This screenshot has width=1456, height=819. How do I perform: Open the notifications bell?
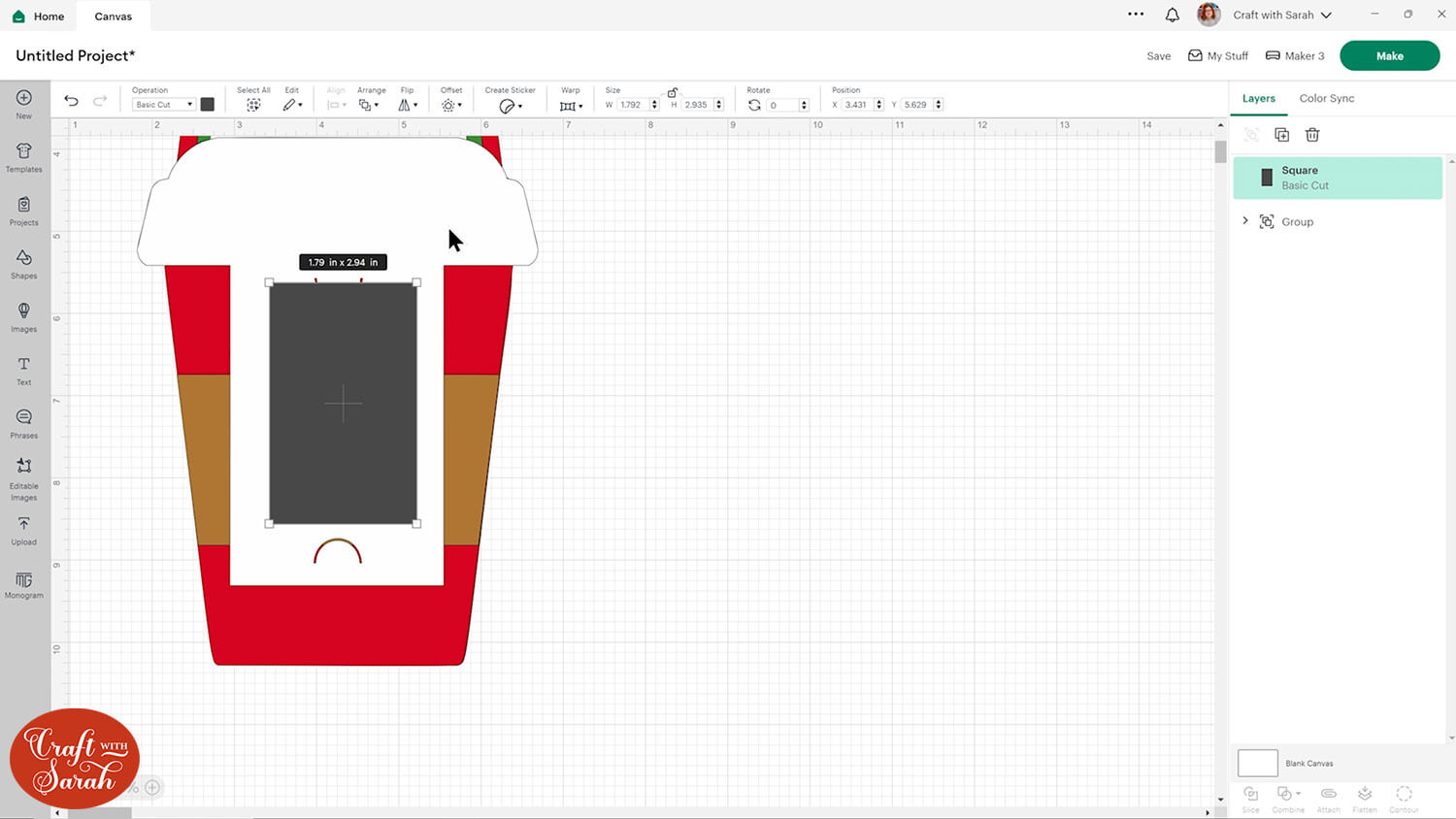point(1172,15)
